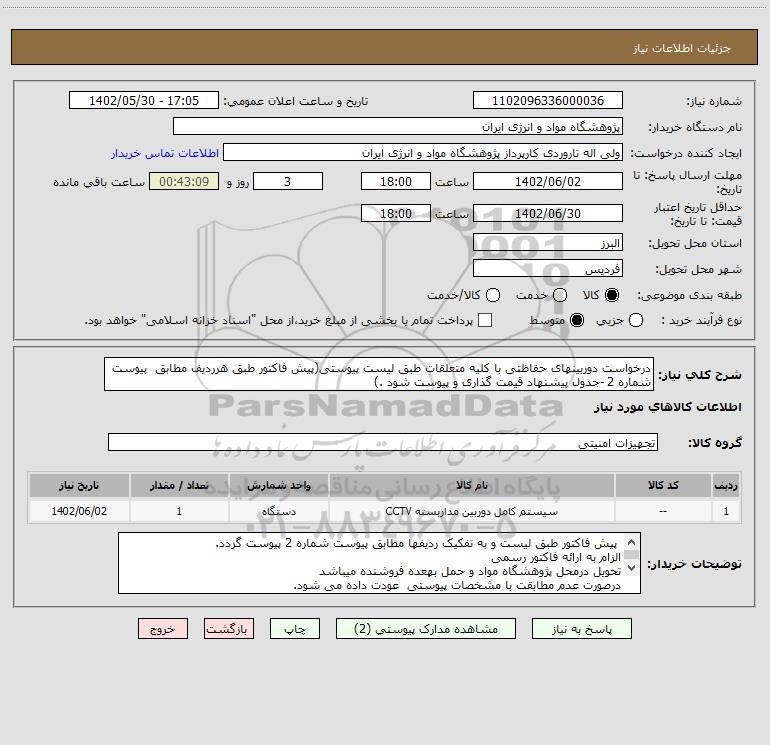Click the ایجاد کننده درخواست field

tap(423, 153)
